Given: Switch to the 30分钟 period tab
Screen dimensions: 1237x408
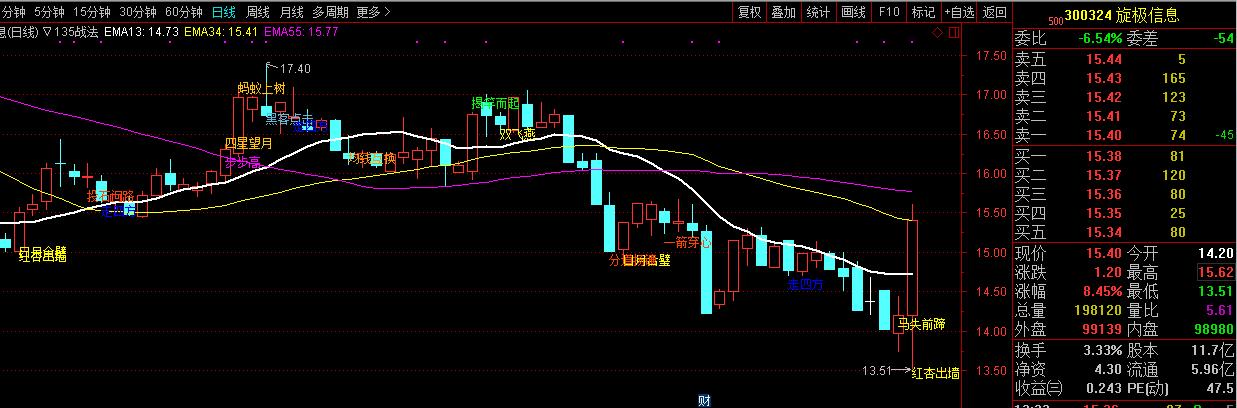Looking at the screenshot, I should [137, 13].
